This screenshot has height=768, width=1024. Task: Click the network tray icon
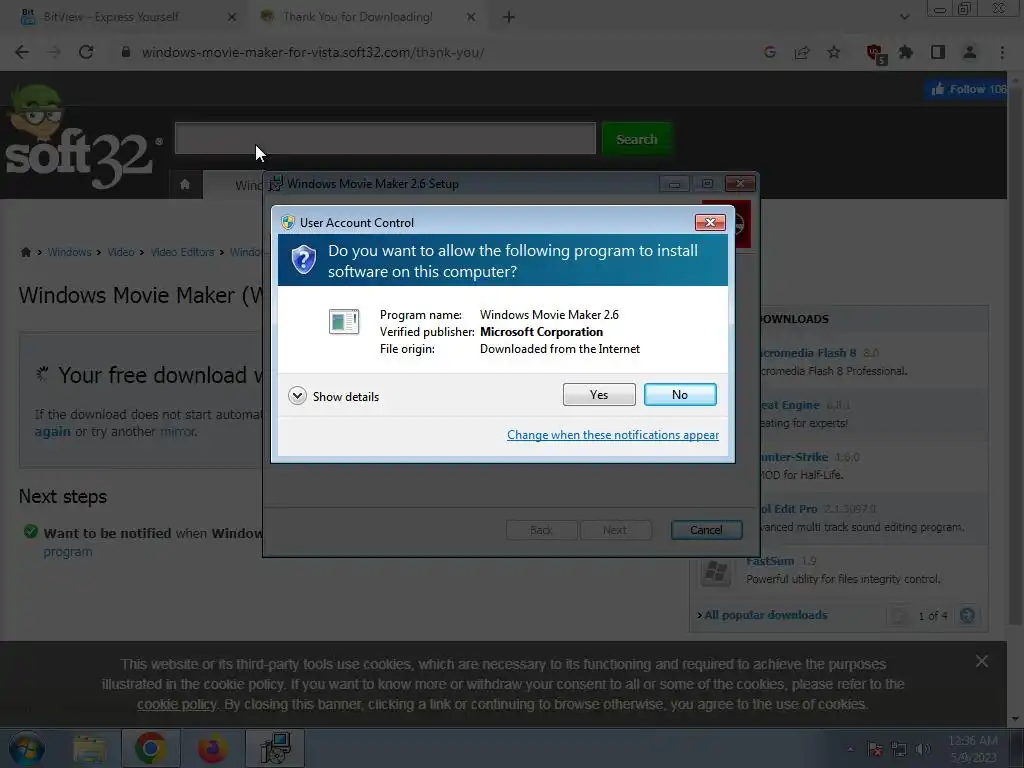pos(899,749)
